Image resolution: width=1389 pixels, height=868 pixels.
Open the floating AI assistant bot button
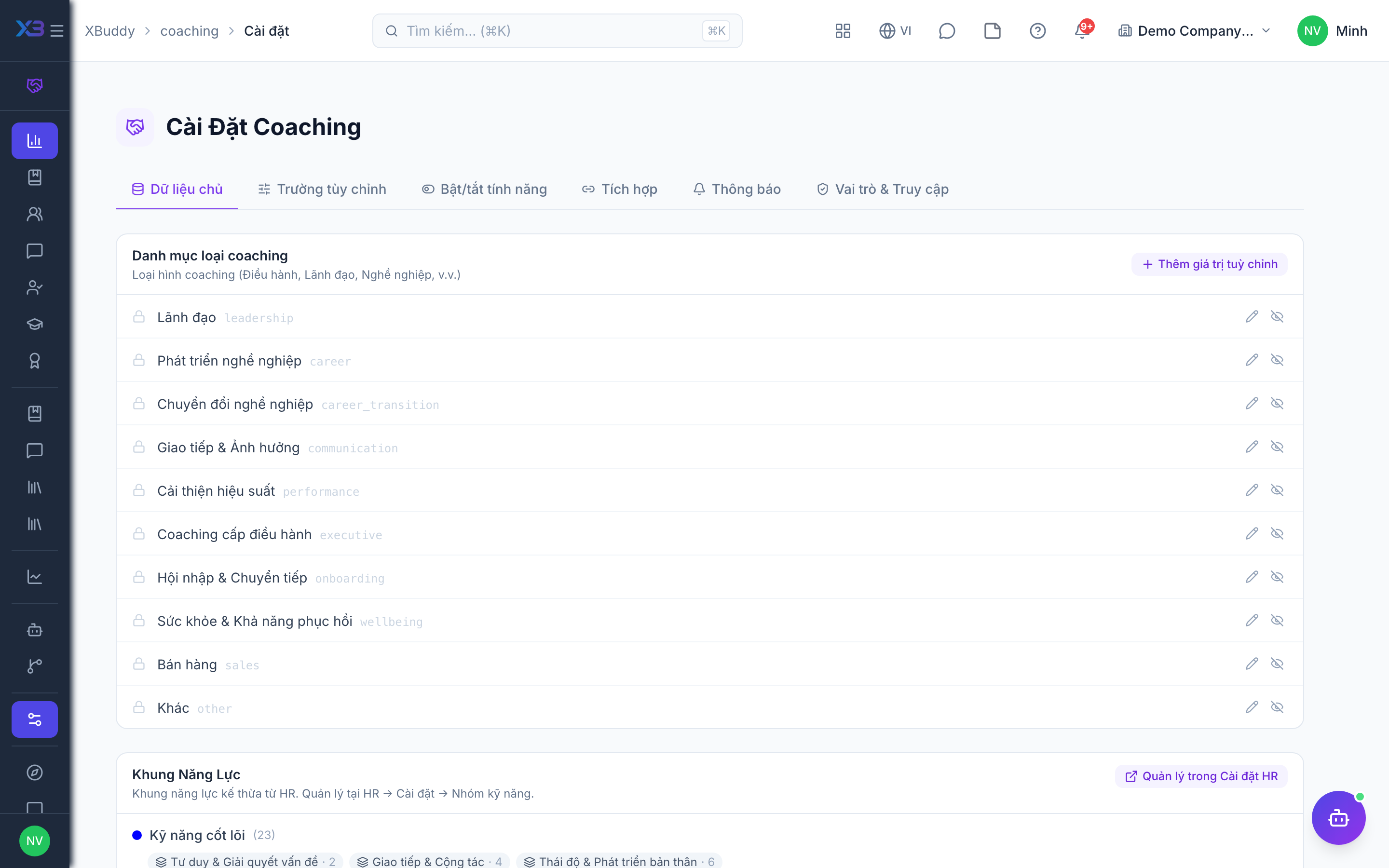(x=1338, y=817)
